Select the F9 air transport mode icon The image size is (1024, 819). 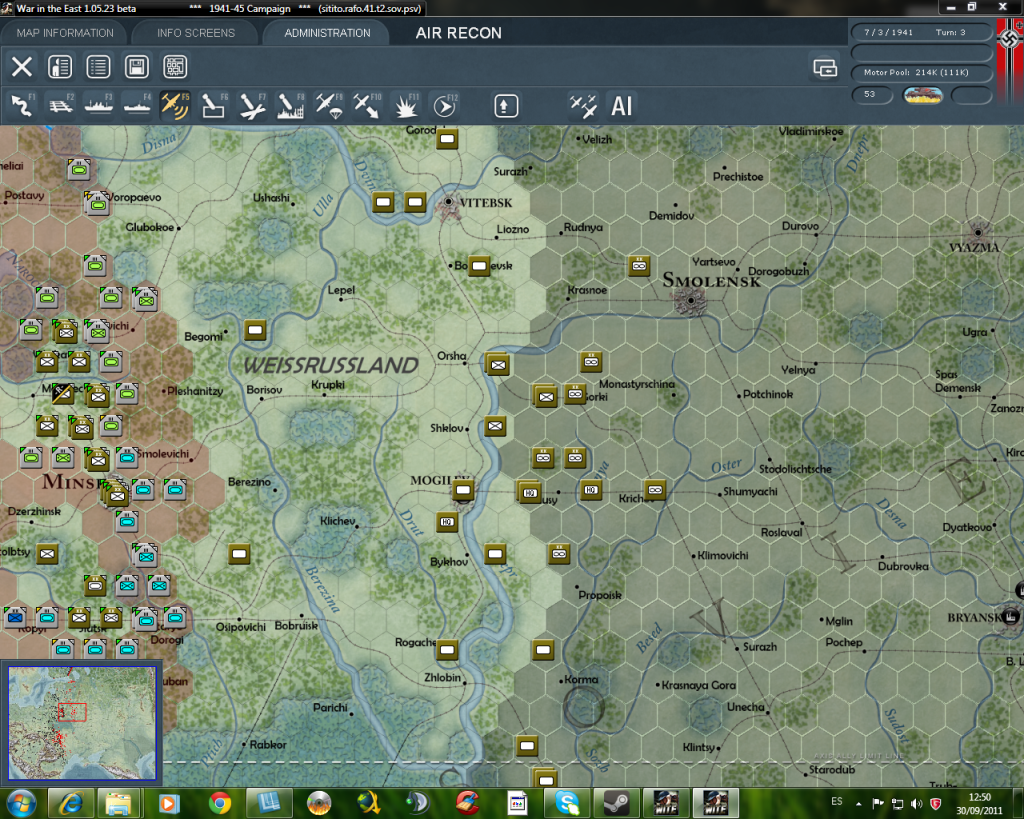point(328,106)
